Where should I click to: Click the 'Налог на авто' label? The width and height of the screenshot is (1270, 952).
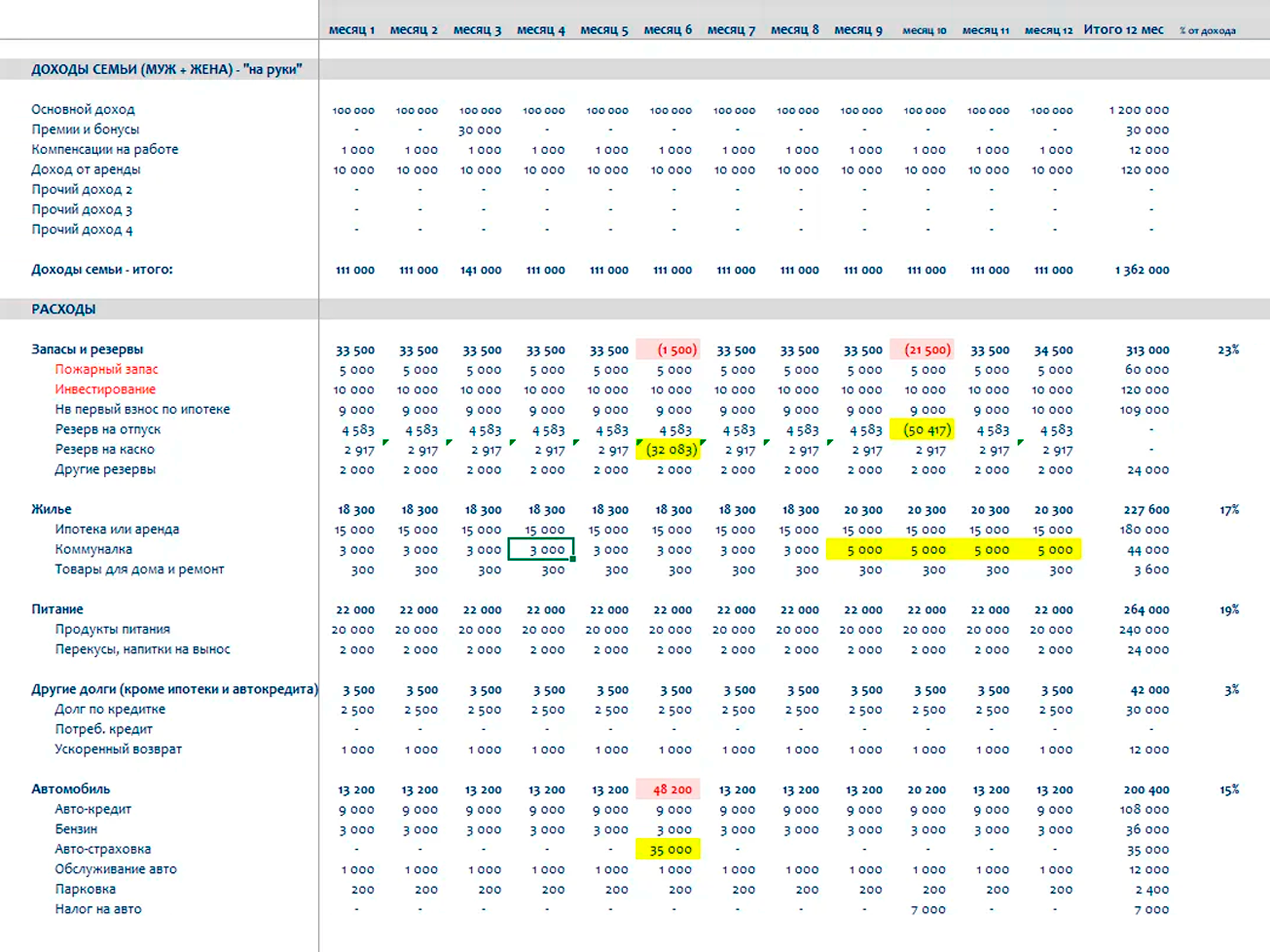[x=98, y=909]
